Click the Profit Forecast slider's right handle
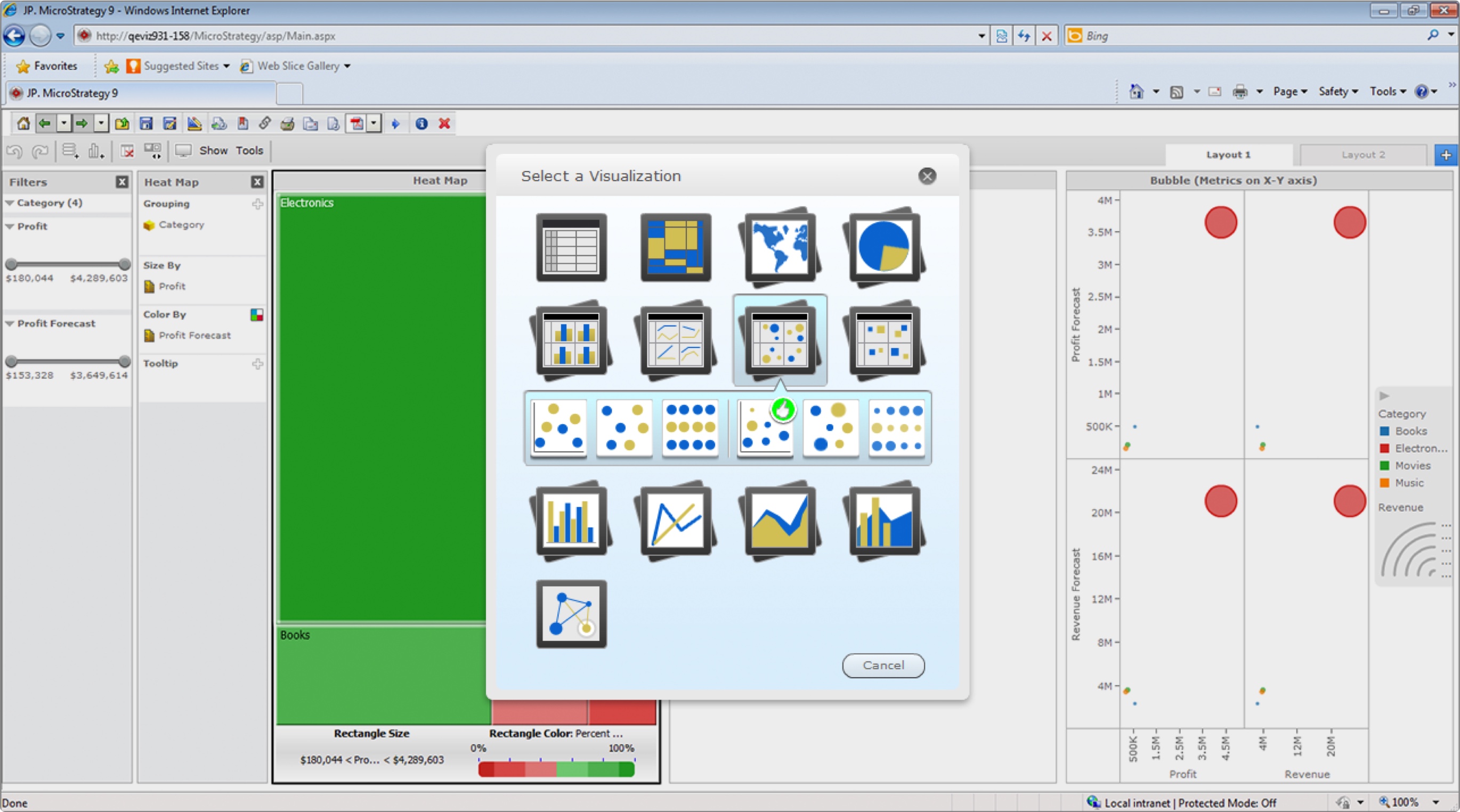Viewport: 1460px width, 812px height. (x=125, y=362)
